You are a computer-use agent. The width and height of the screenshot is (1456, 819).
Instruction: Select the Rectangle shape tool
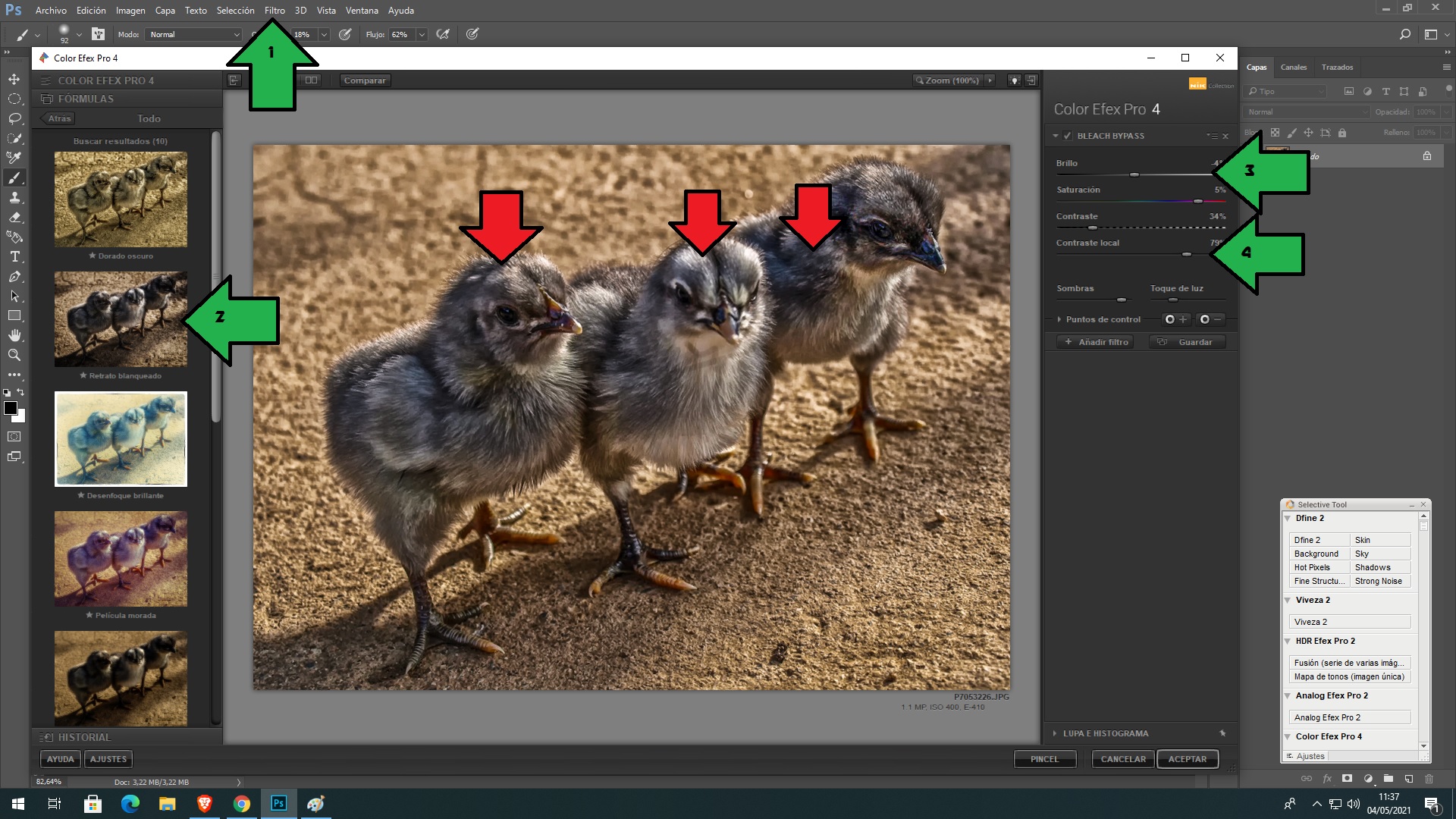tap(14, 315)
